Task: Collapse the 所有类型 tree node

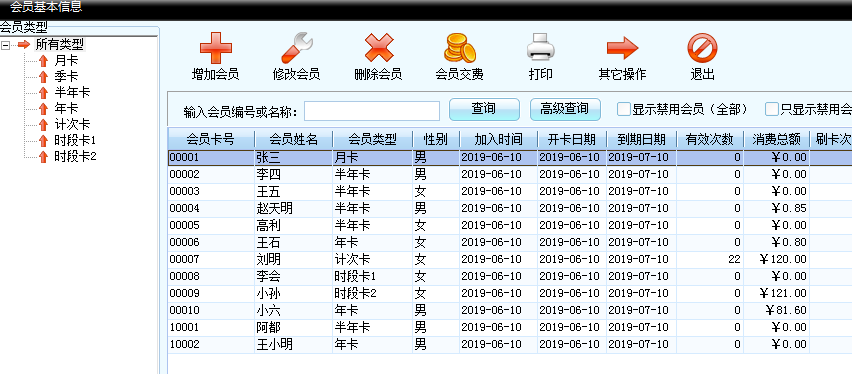Action: 5,45
